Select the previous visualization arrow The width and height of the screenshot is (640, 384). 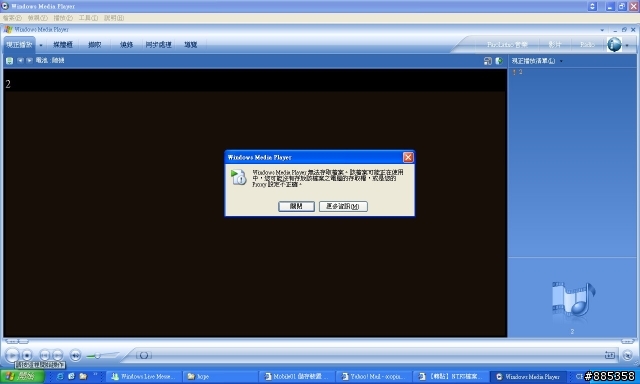tap(20, 60)
